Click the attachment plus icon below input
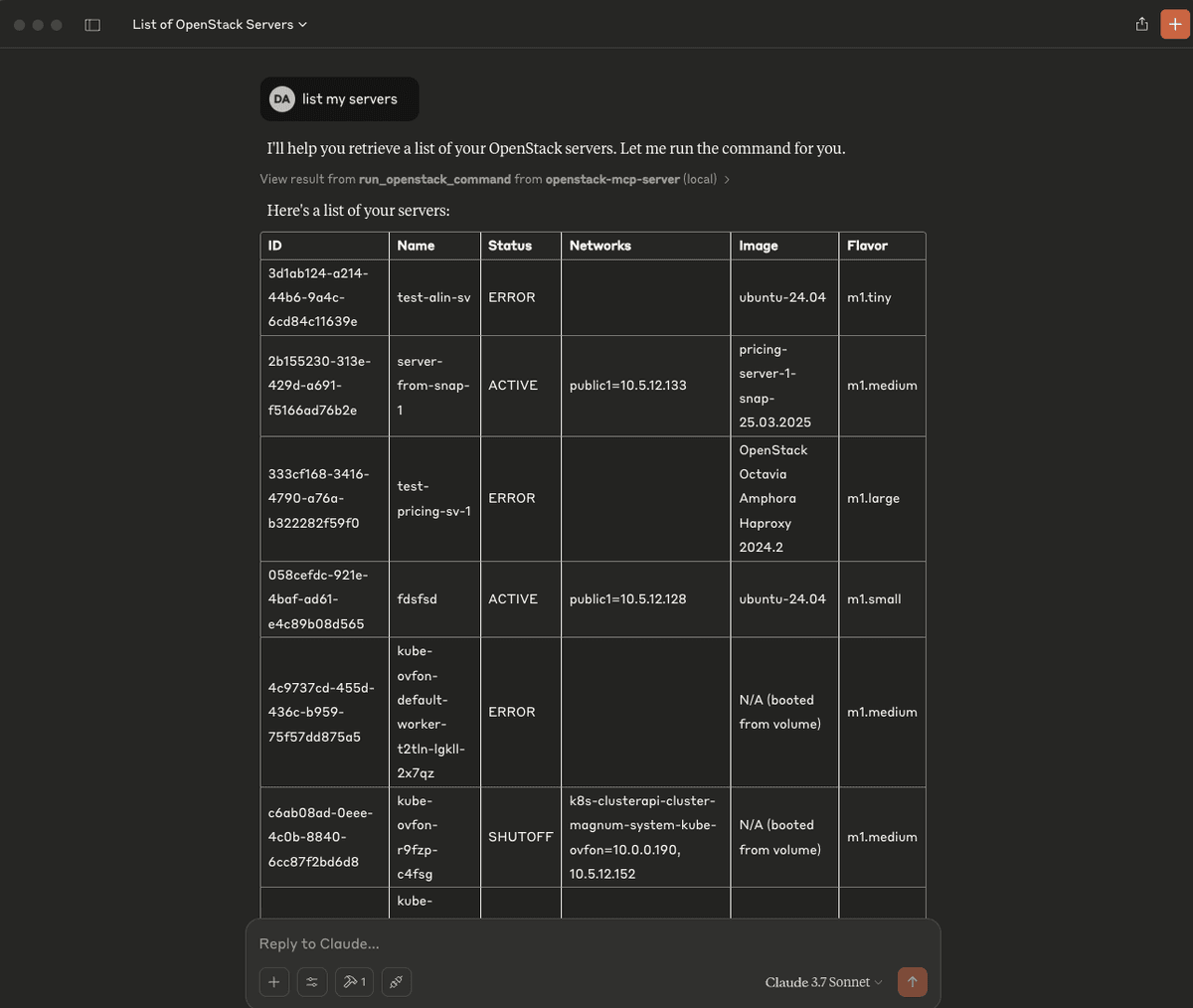Image resolution: width=1193 pixels, height=1008 pixels. 274,982
